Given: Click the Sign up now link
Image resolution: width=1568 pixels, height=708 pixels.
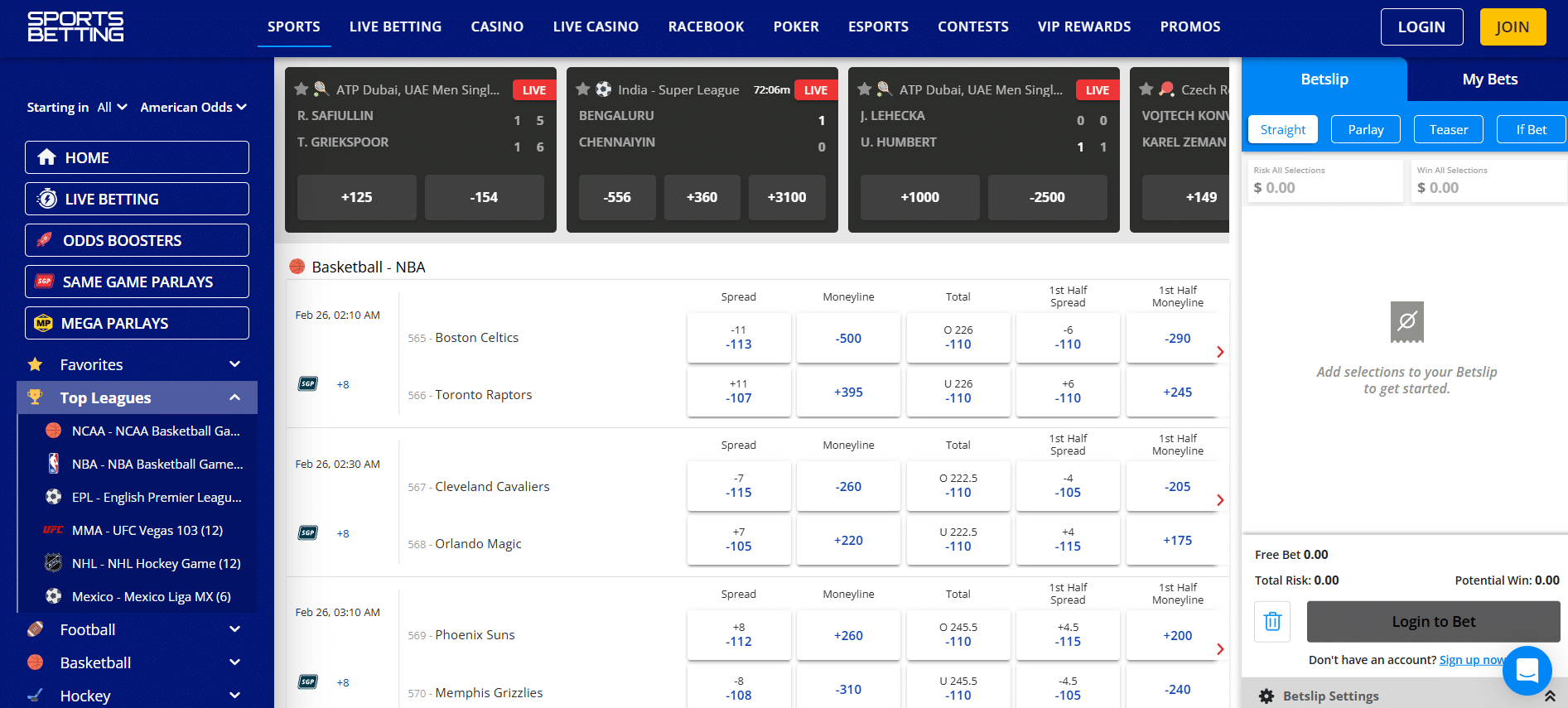Looking at the screenshot, I should (1473, 660).
